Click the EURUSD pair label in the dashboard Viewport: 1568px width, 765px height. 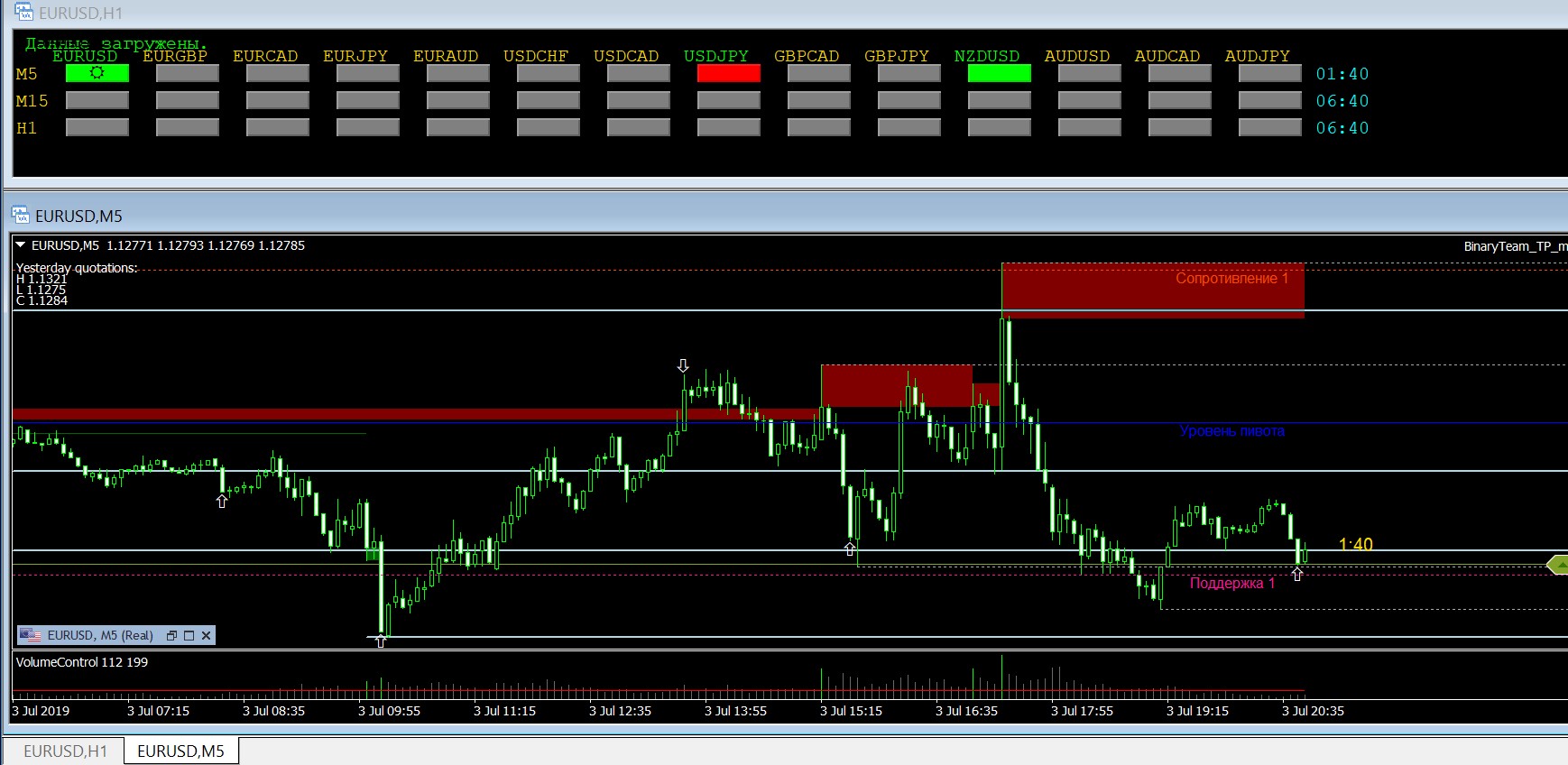tap(85, 56)
